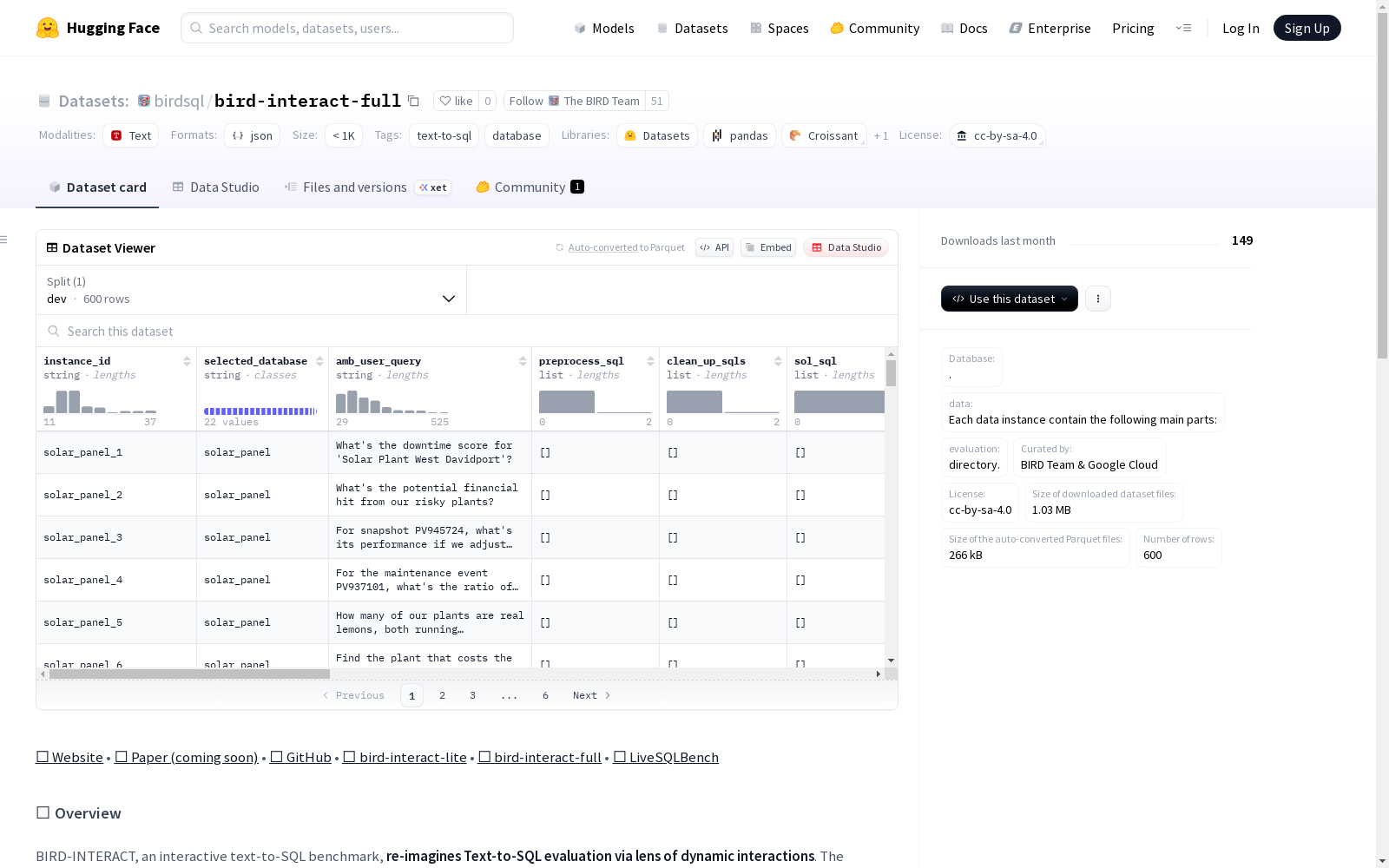Follow The BIRD Team

tap(575, 101)
